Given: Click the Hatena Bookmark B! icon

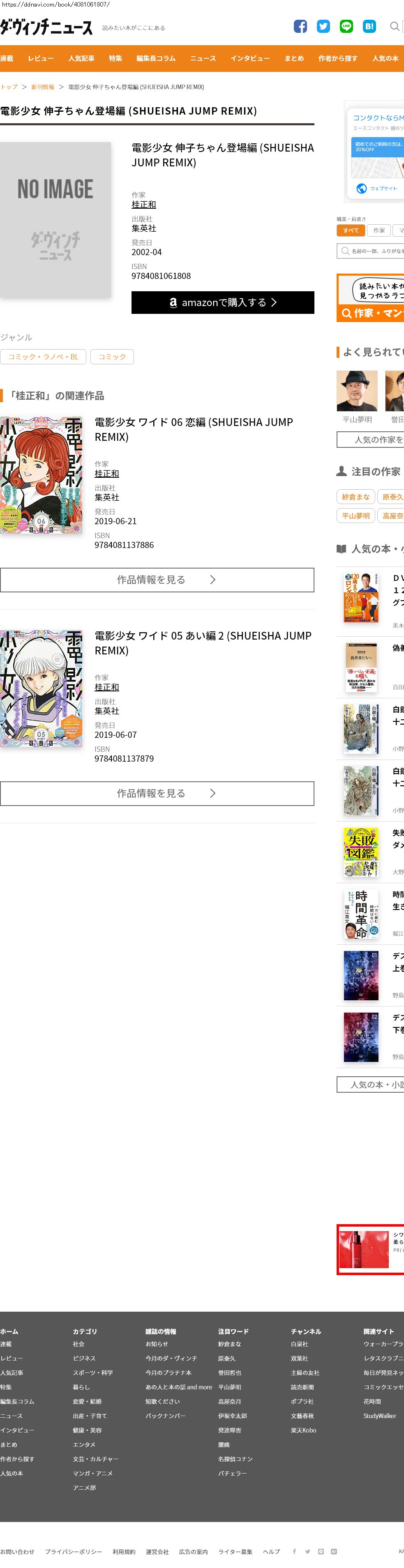Looking at the screenshot, I should pyautogui.click(x=369, y=26).
